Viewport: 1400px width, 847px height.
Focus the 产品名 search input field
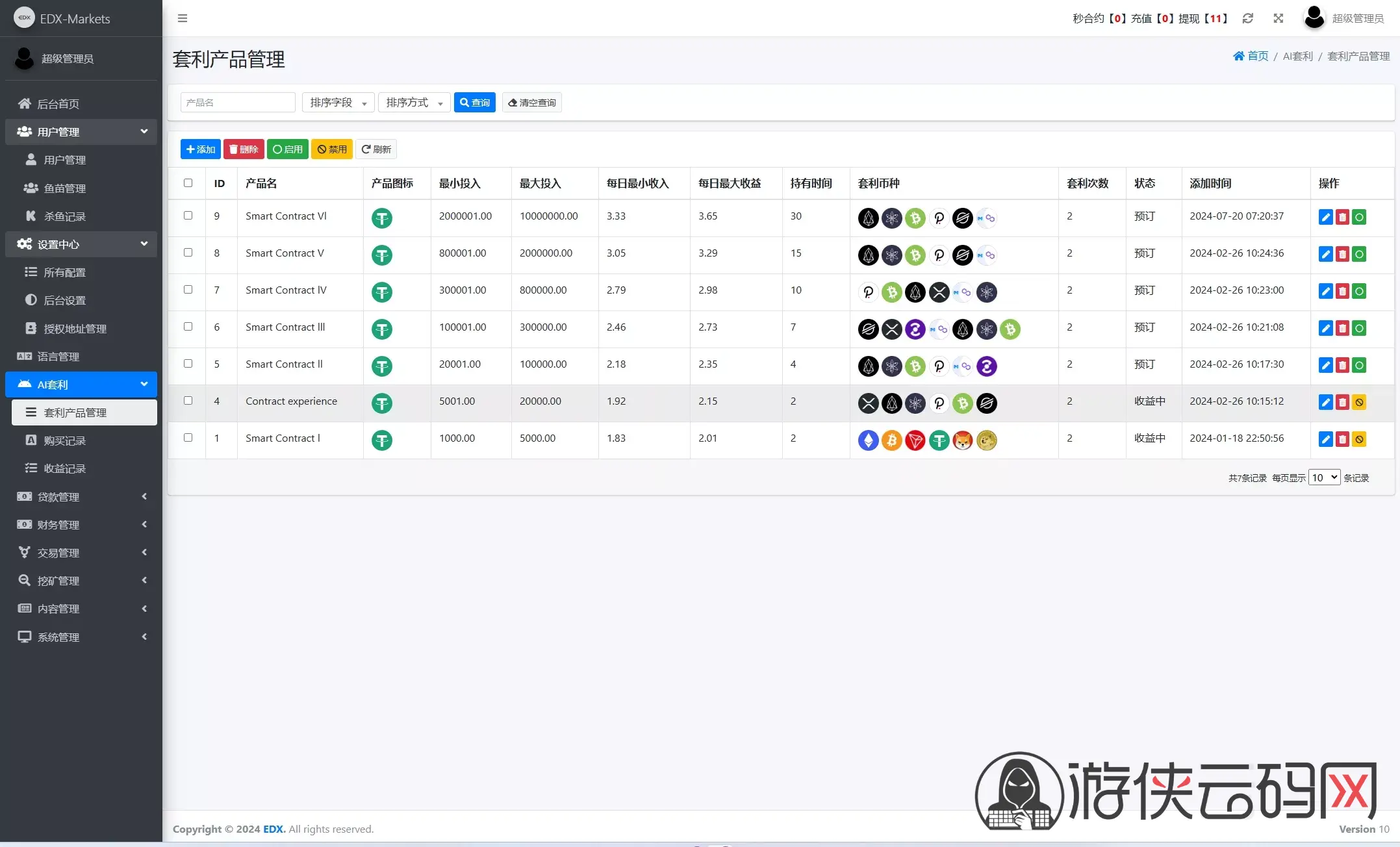(238, 103)
